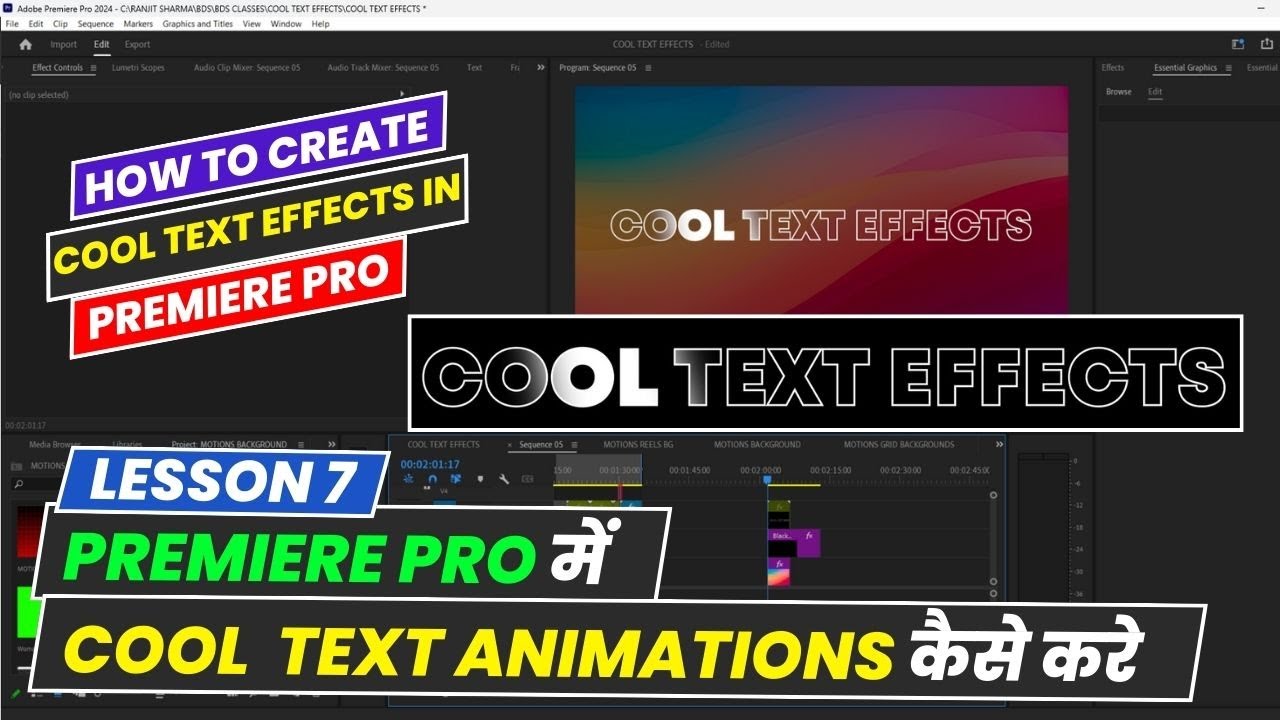Click the blue playhead on timeline ruler
Viewport: 1280px width, 720px height.
coord(768,480)
